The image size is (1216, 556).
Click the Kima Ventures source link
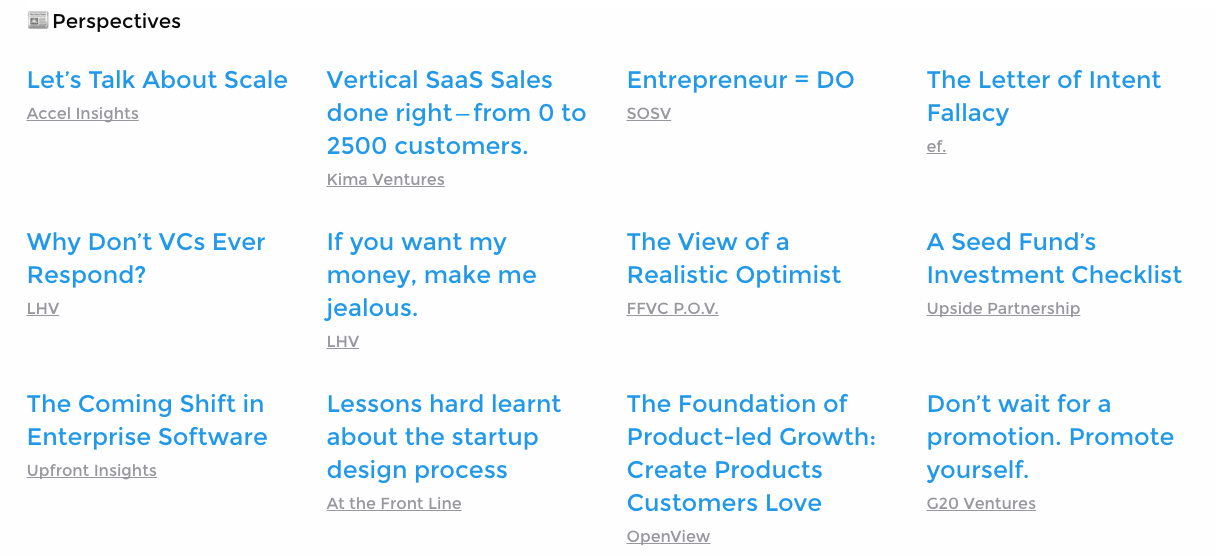pos(385,180)
